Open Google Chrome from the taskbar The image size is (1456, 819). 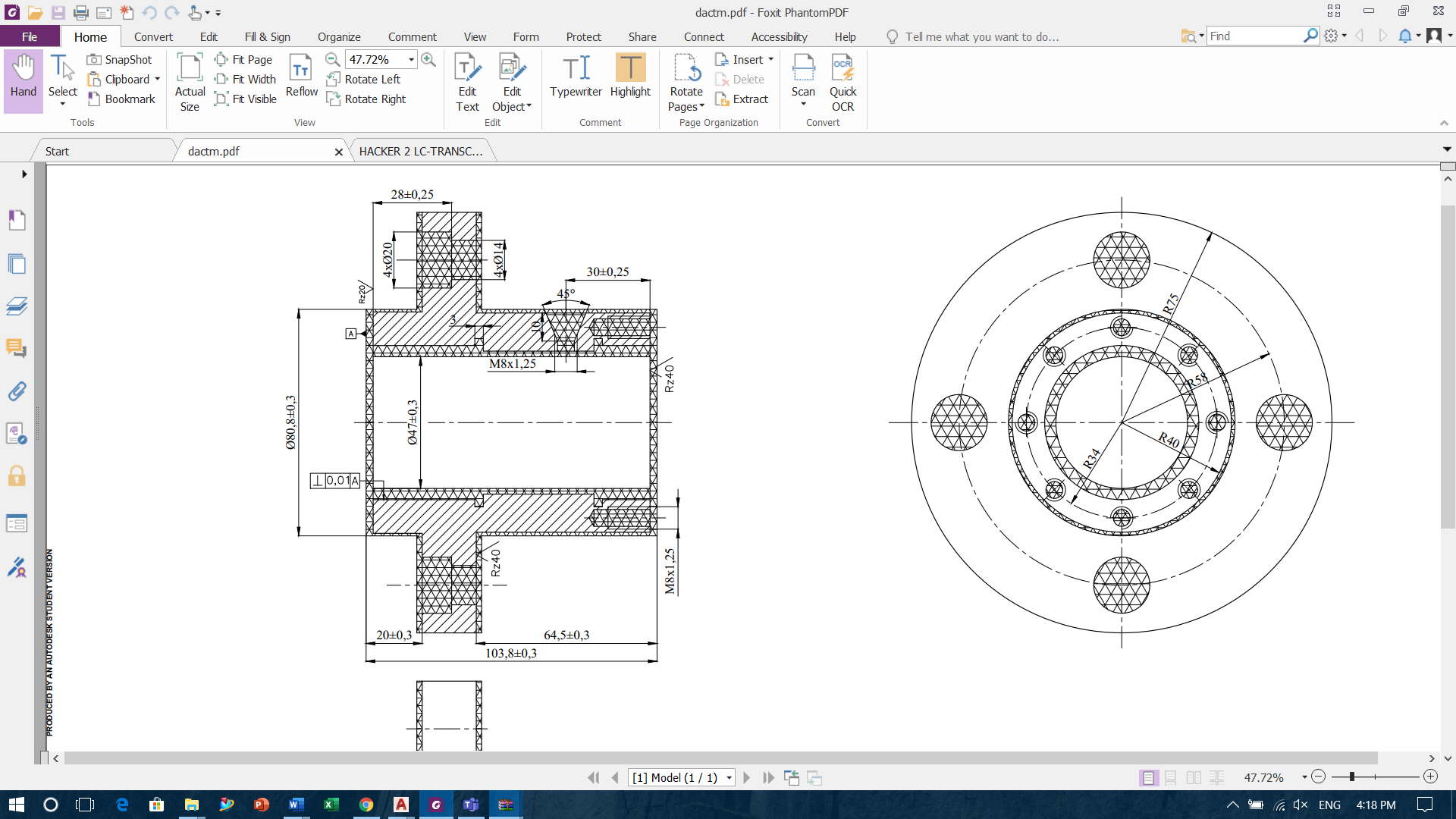(366, 805)
